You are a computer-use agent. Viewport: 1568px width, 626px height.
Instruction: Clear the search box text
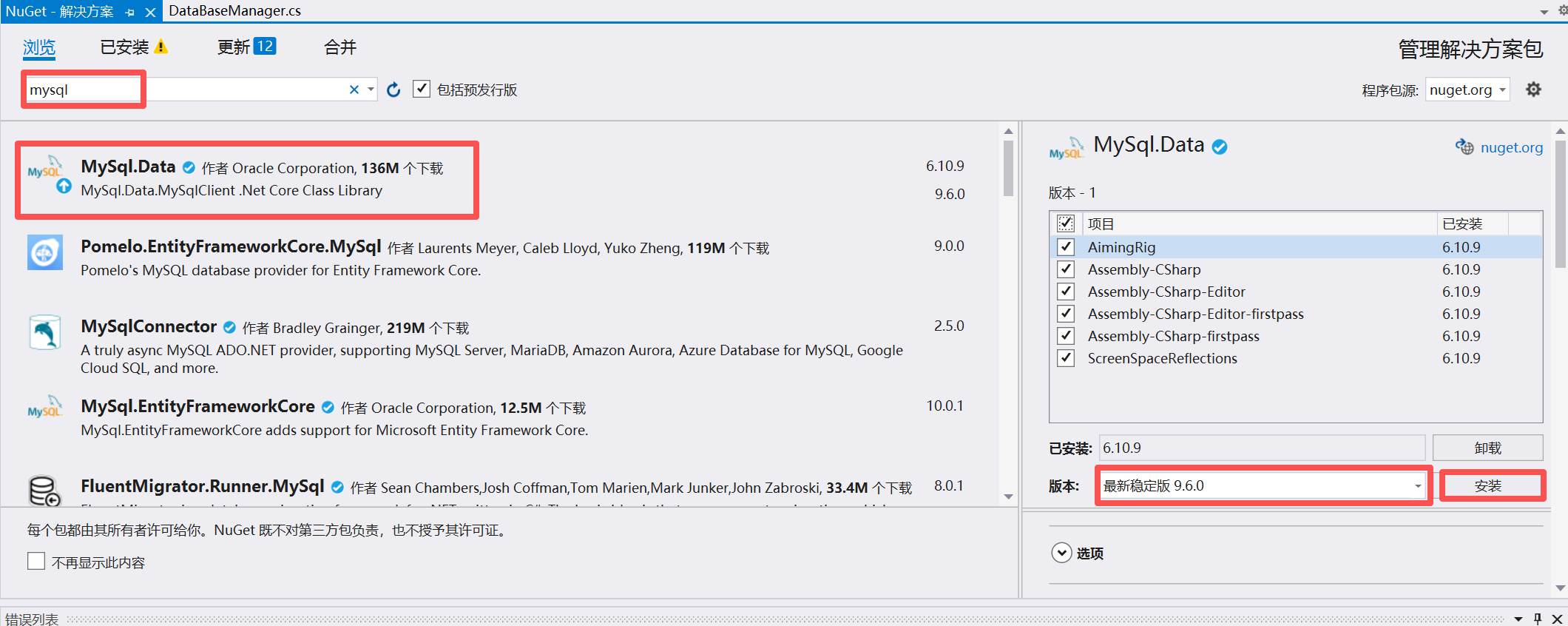click(x=354, y=90)
